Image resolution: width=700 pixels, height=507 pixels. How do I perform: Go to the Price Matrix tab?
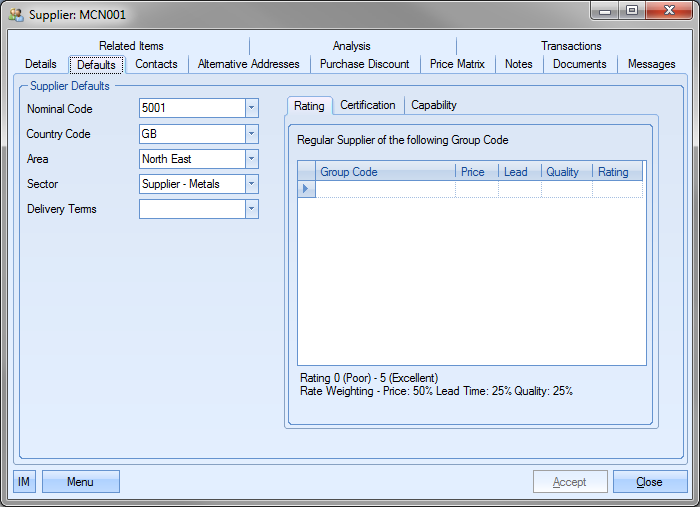coord(456,64)
